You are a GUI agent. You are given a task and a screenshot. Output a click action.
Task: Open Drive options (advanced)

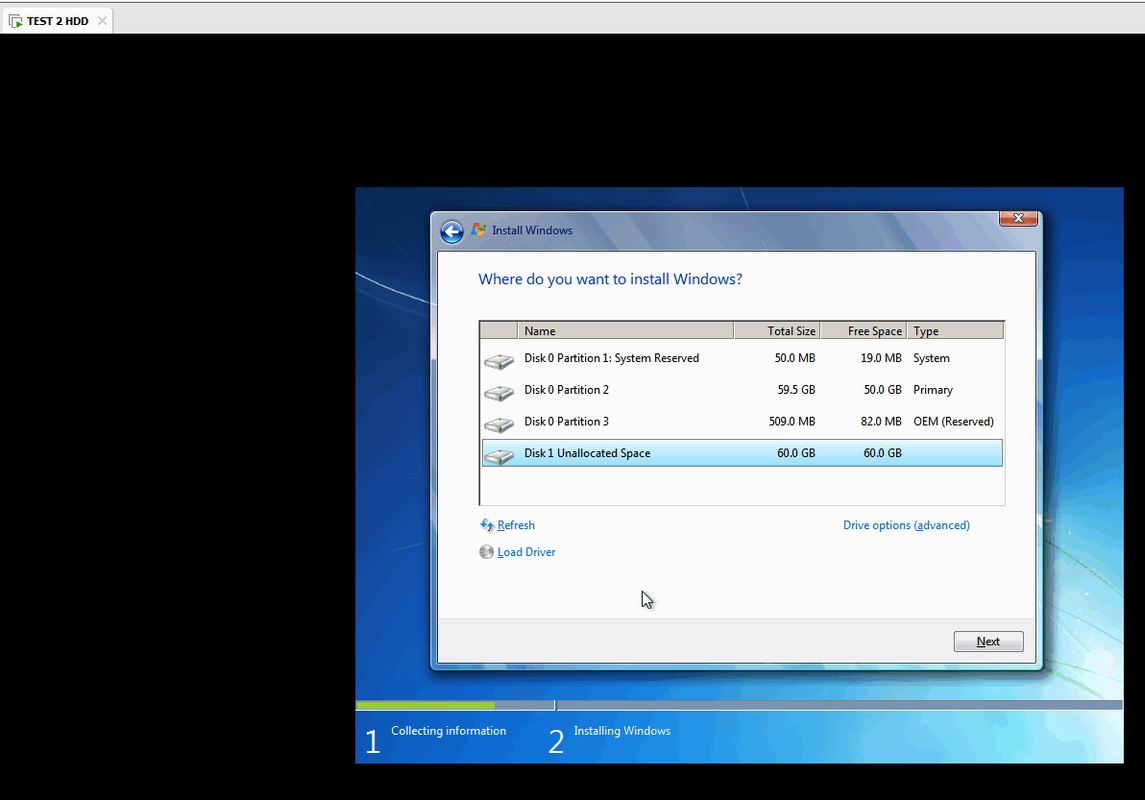point(906,525)
